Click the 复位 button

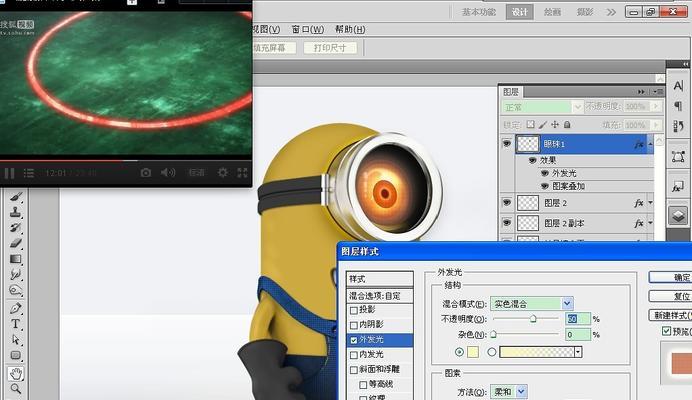[670, 296]
